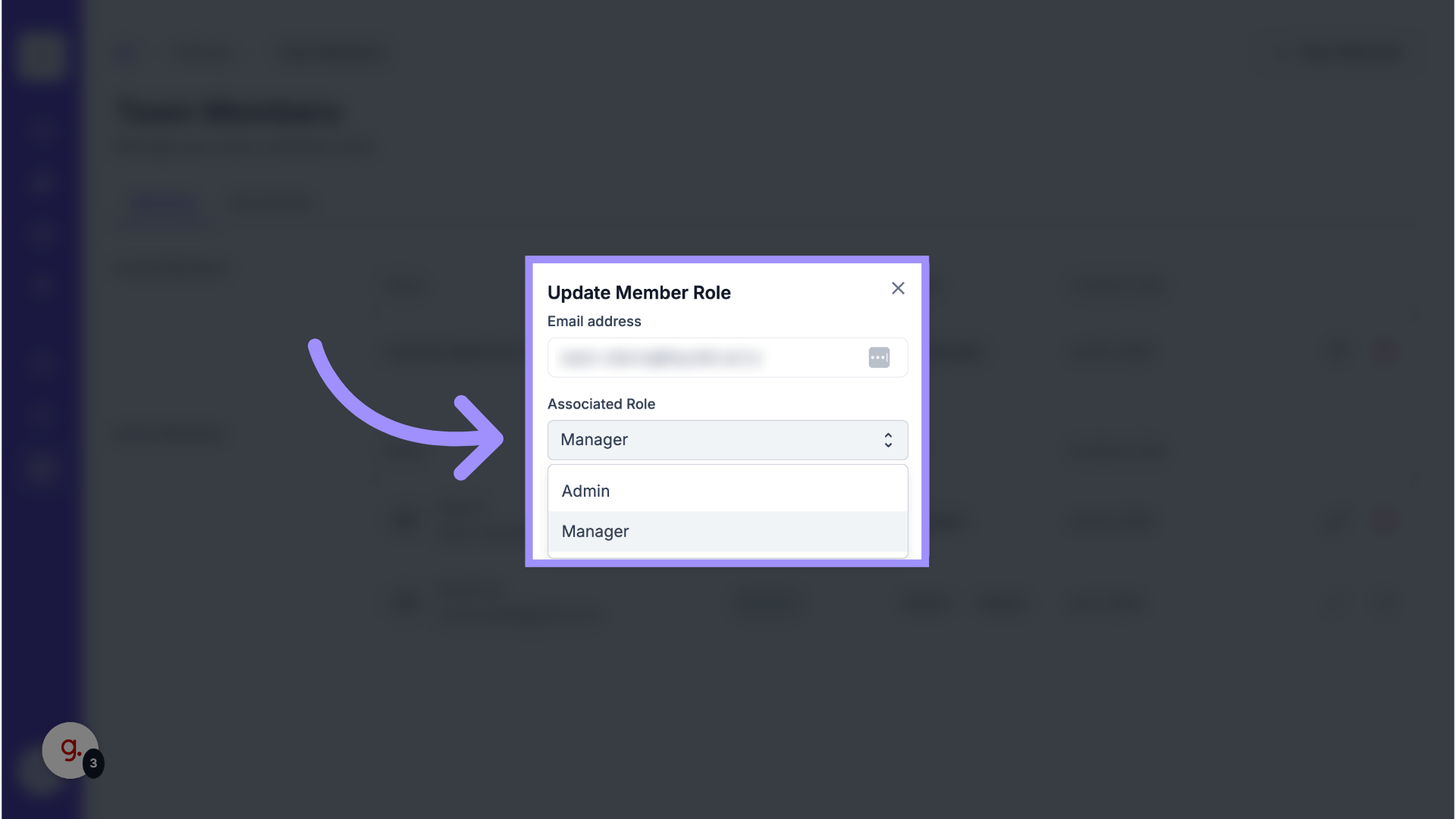Click orange action icon in second member row
This screenshot has height=819, width=1456.
click(1384, 521)
